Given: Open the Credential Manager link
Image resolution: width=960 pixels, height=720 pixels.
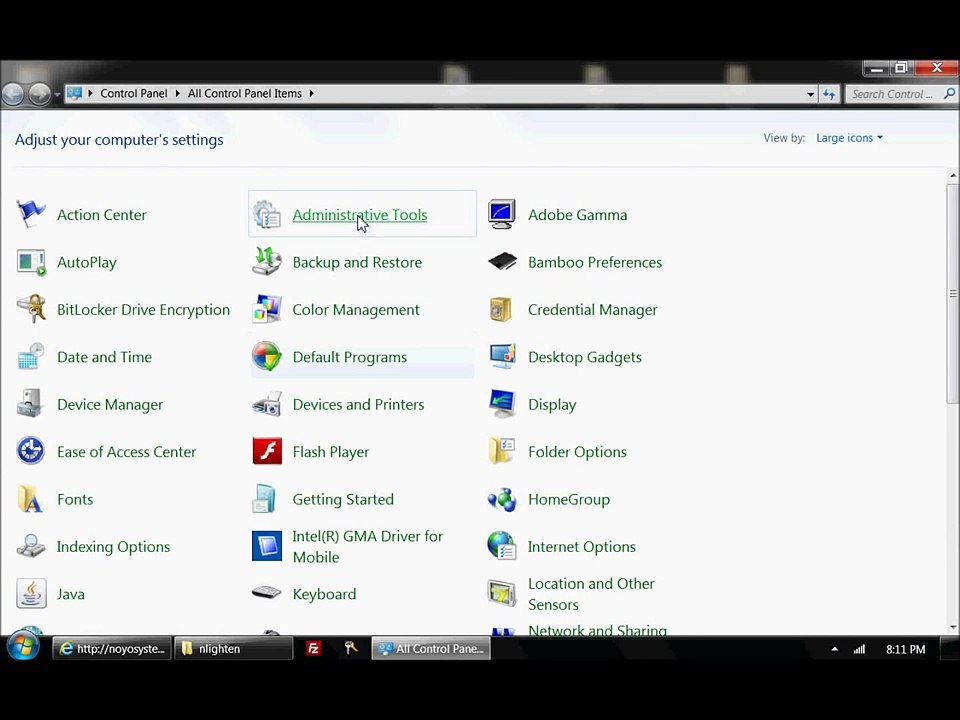Looking at the screenshot, I should 593,310.
